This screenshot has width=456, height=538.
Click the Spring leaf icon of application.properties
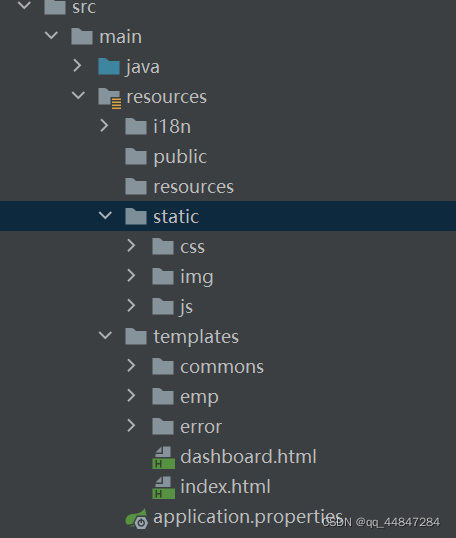pyautogui.click(x=137, y=518)
